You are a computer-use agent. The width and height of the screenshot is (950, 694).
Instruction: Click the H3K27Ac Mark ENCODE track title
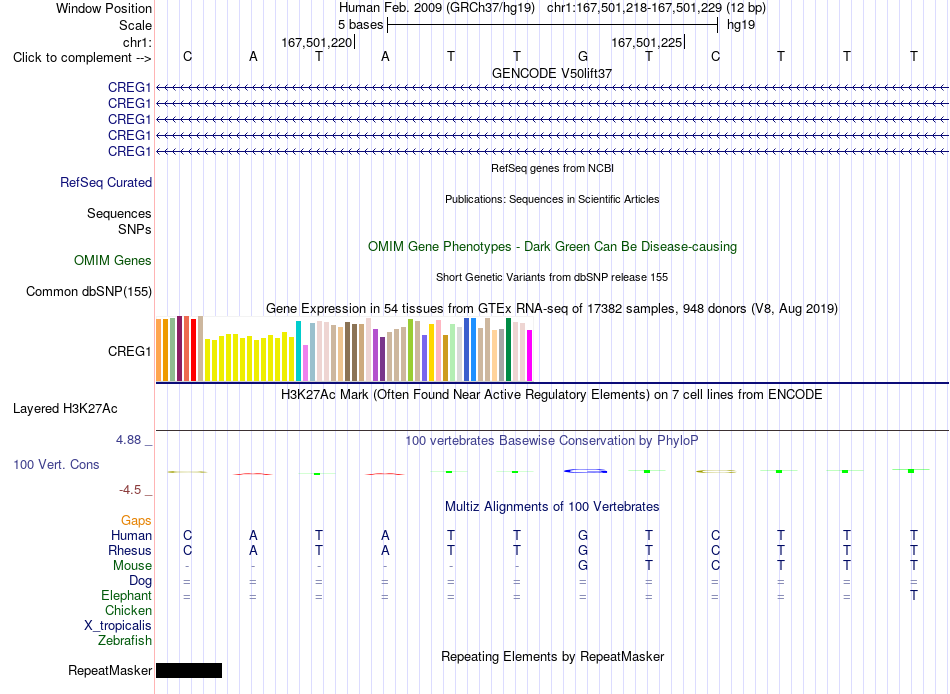coord(552,395)
